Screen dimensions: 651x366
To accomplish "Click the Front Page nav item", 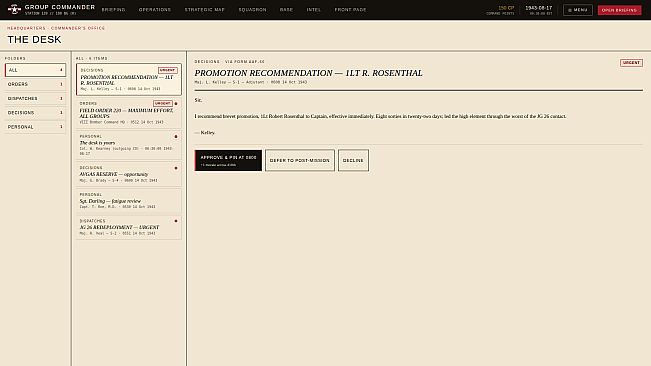I will [350, 10].
